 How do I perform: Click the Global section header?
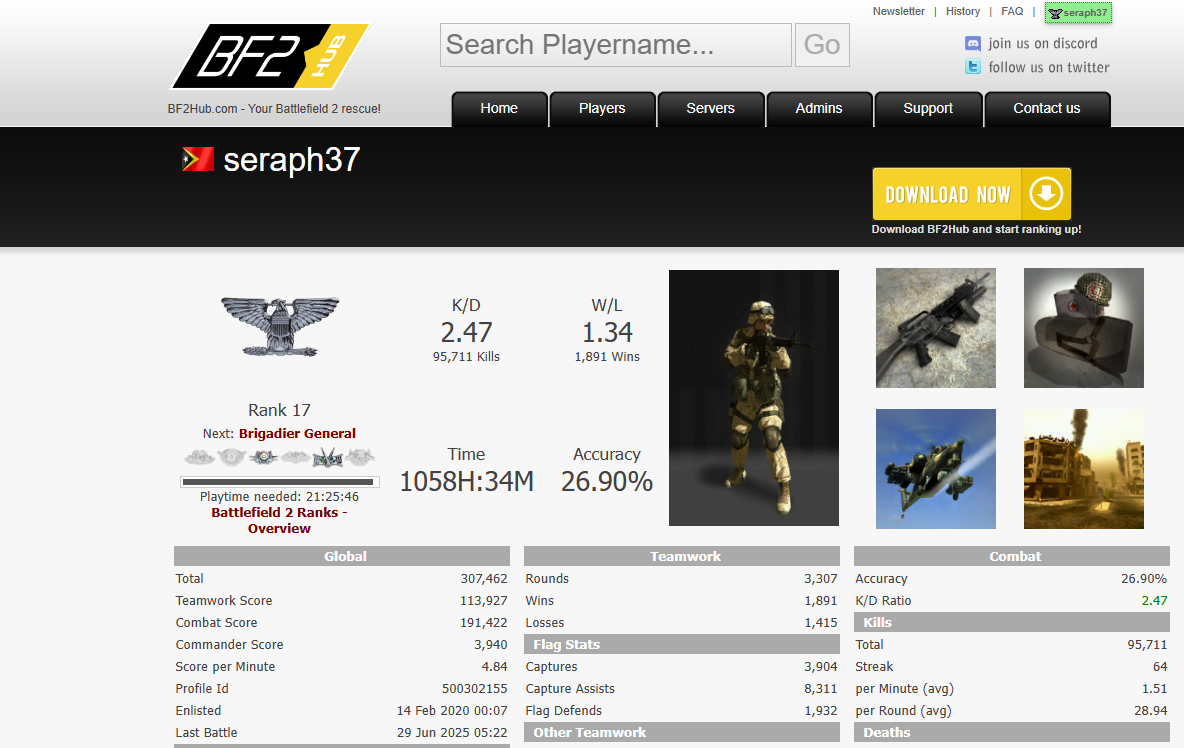click(342, 556)
